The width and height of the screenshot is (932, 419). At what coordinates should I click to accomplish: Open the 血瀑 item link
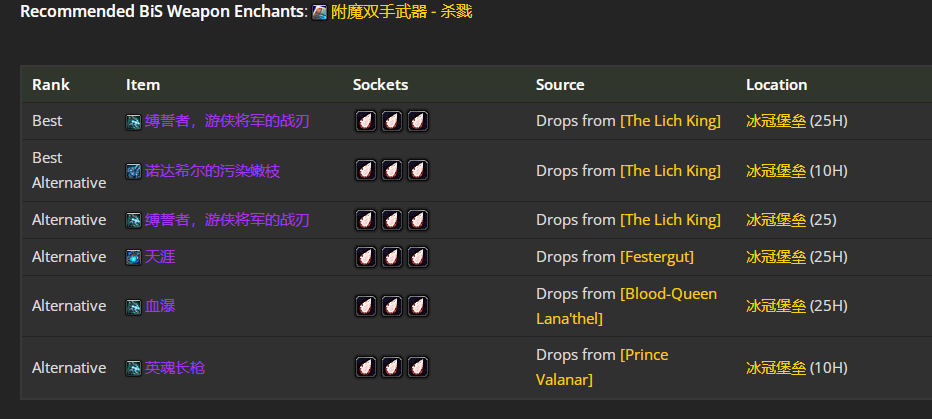coord(160,306)
